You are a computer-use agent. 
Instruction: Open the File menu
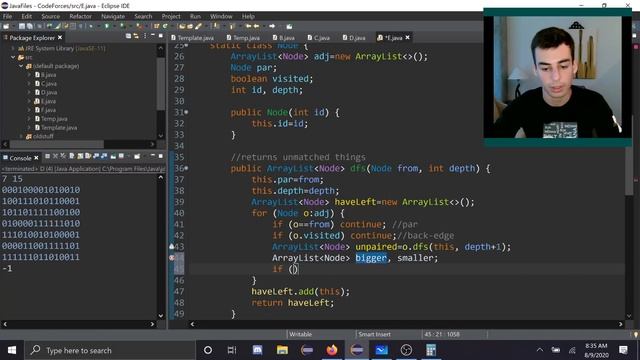(x=7, y=16)
